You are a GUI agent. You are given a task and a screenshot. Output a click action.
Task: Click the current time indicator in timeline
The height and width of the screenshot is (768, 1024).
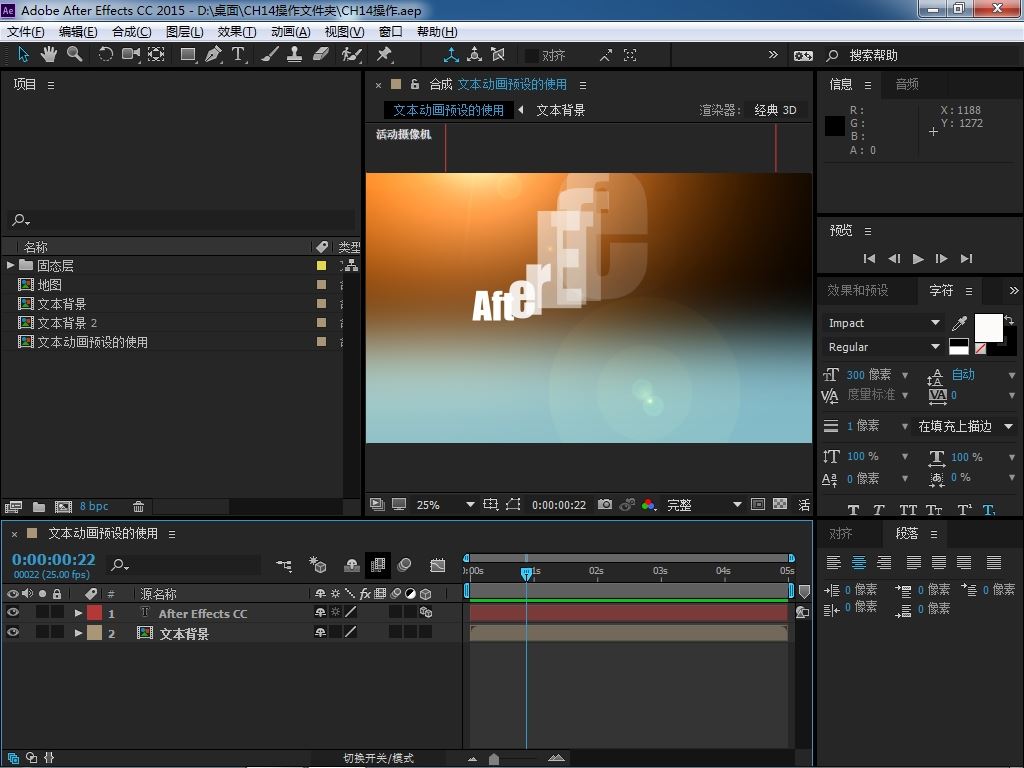pos(526,573)
